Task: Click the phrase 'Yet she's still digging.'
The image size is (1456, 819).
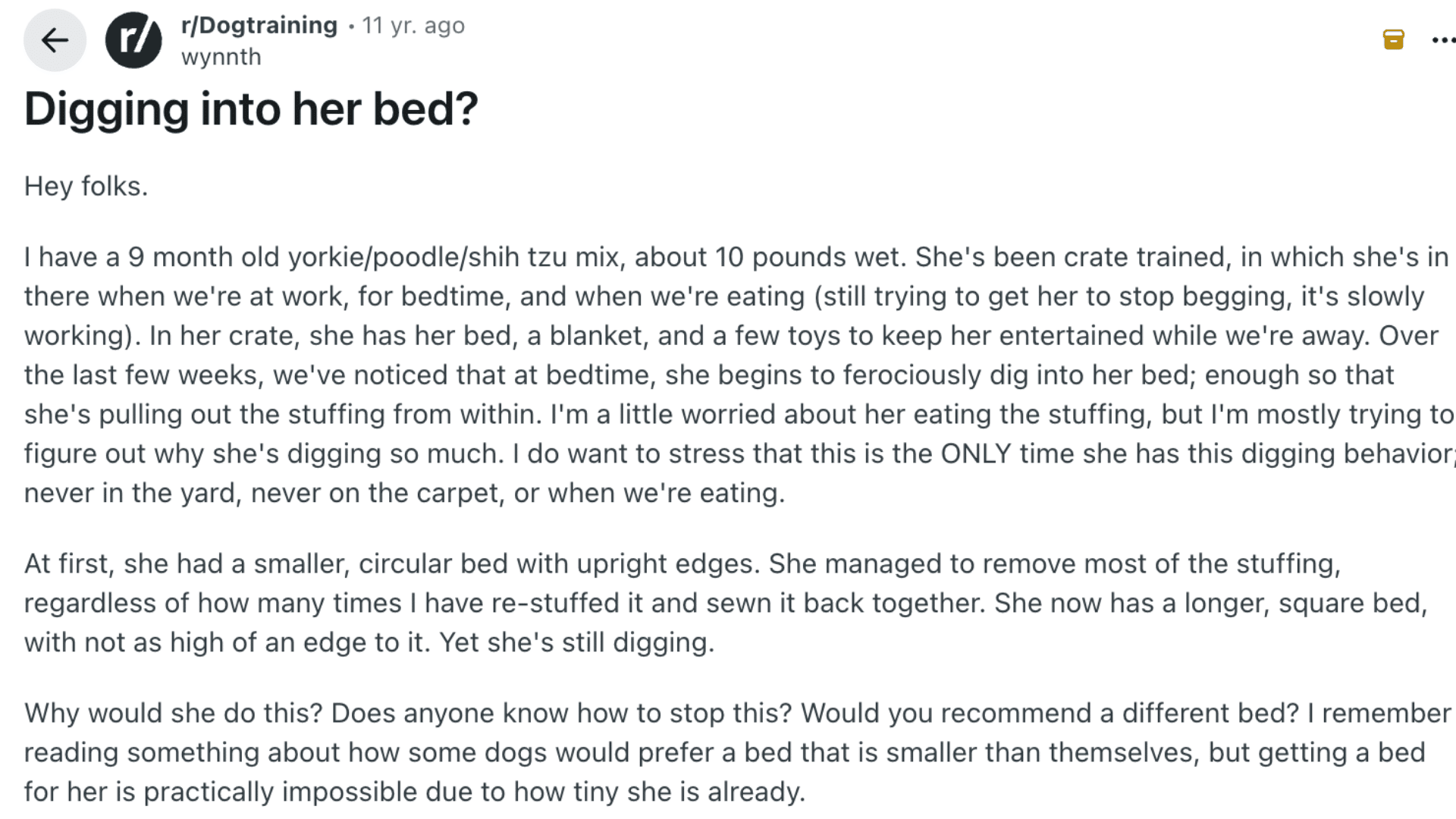Action: tap(576, 642)
